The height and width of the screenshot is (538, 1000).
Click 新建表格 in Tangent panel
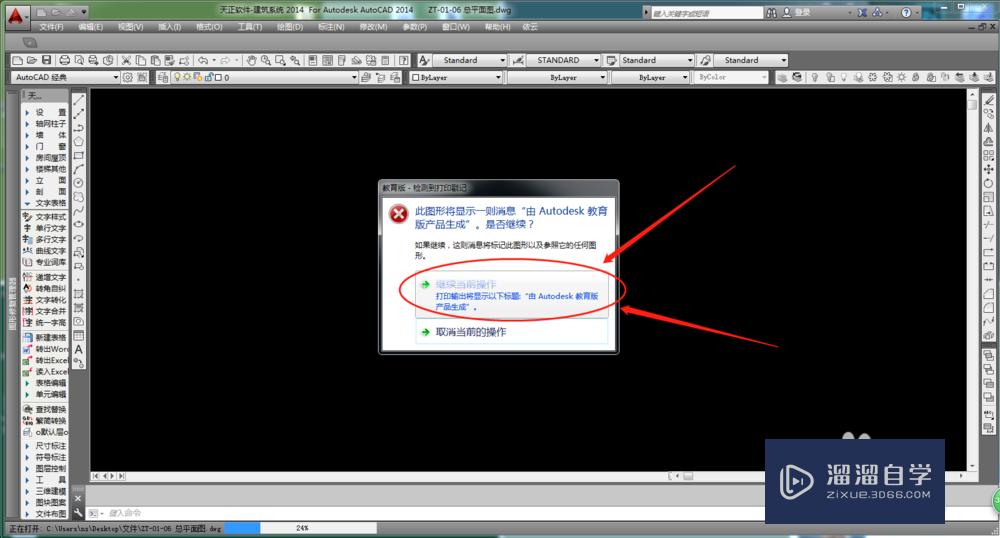point(45,337)
